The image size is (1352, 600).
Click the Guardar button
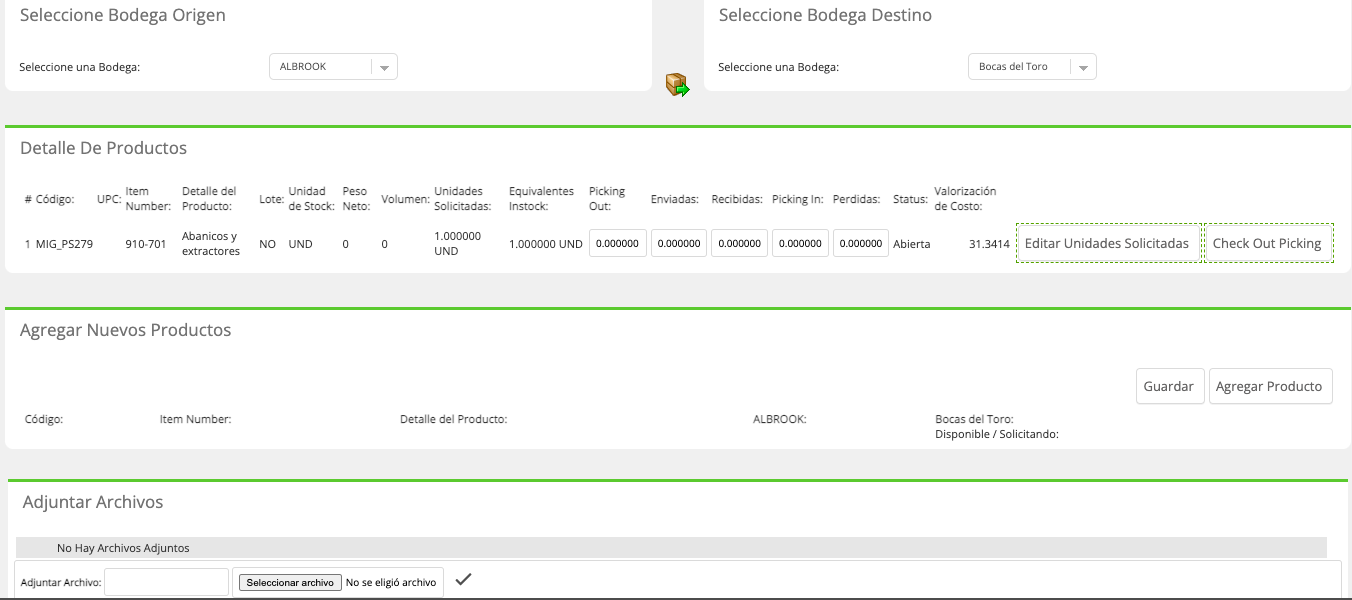point(1169,386)
